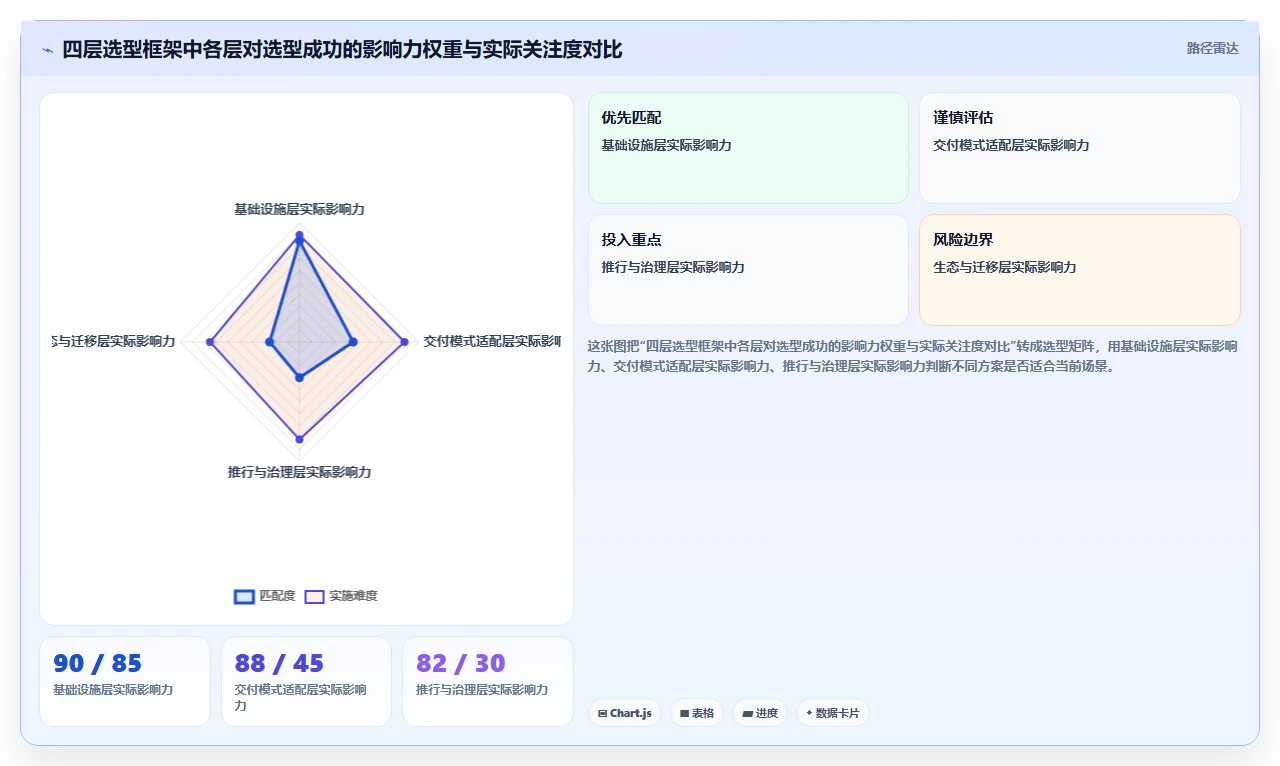Click the 推行与治理层实际影响力 radar axis label
1280x766 pixels.
(x=299, y=472)
